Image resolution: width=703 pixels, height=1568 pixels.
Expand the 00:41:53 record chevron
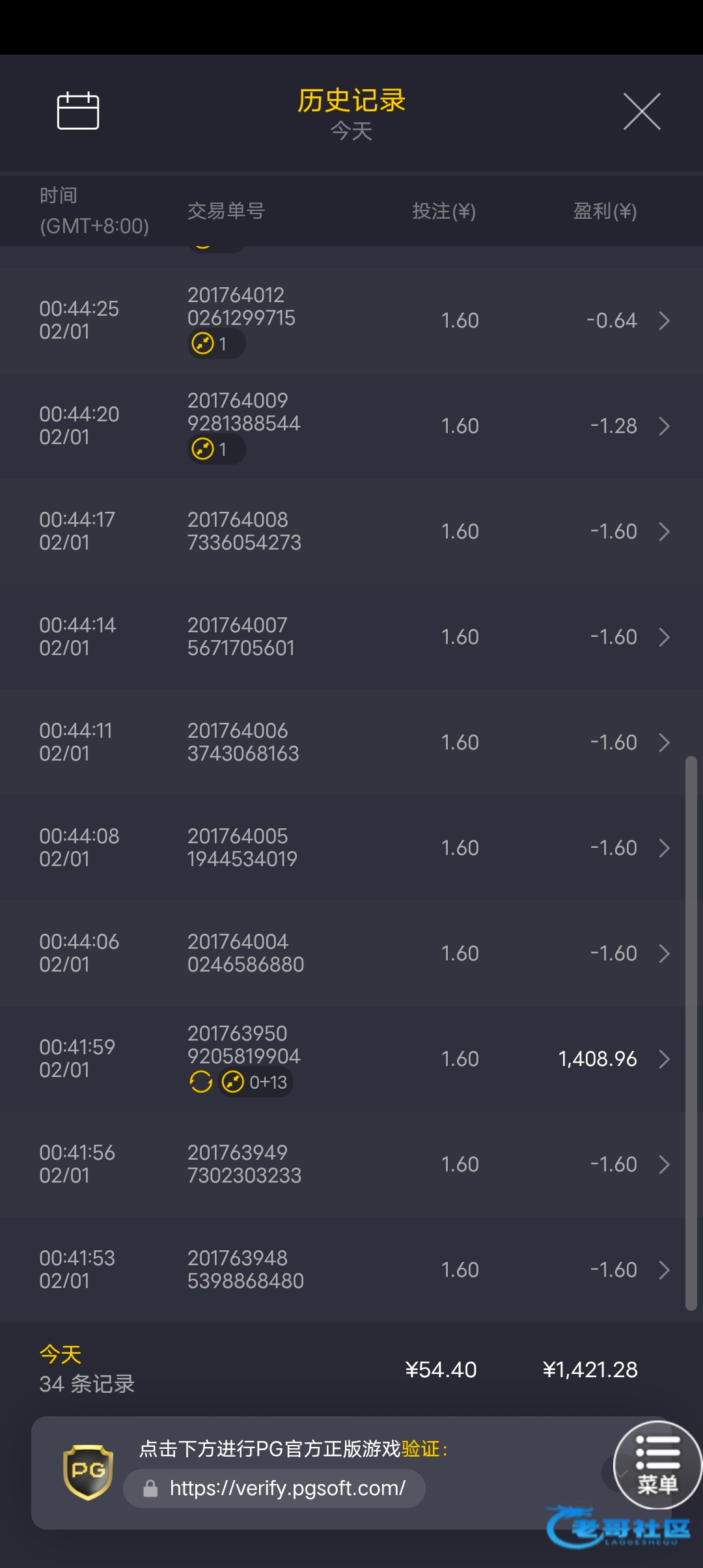pos(664,1270)
